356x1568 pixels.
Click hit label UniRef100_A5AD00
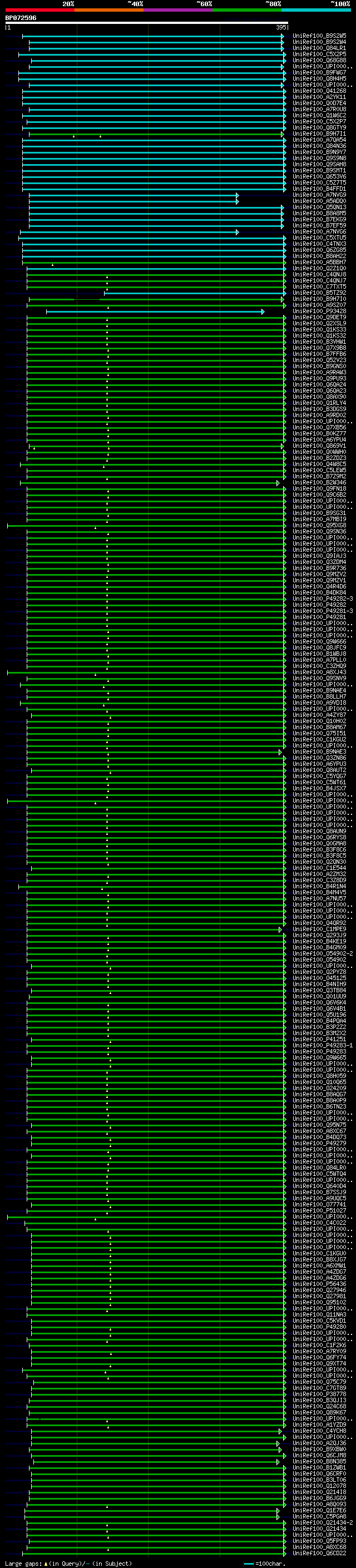(319, 201)
